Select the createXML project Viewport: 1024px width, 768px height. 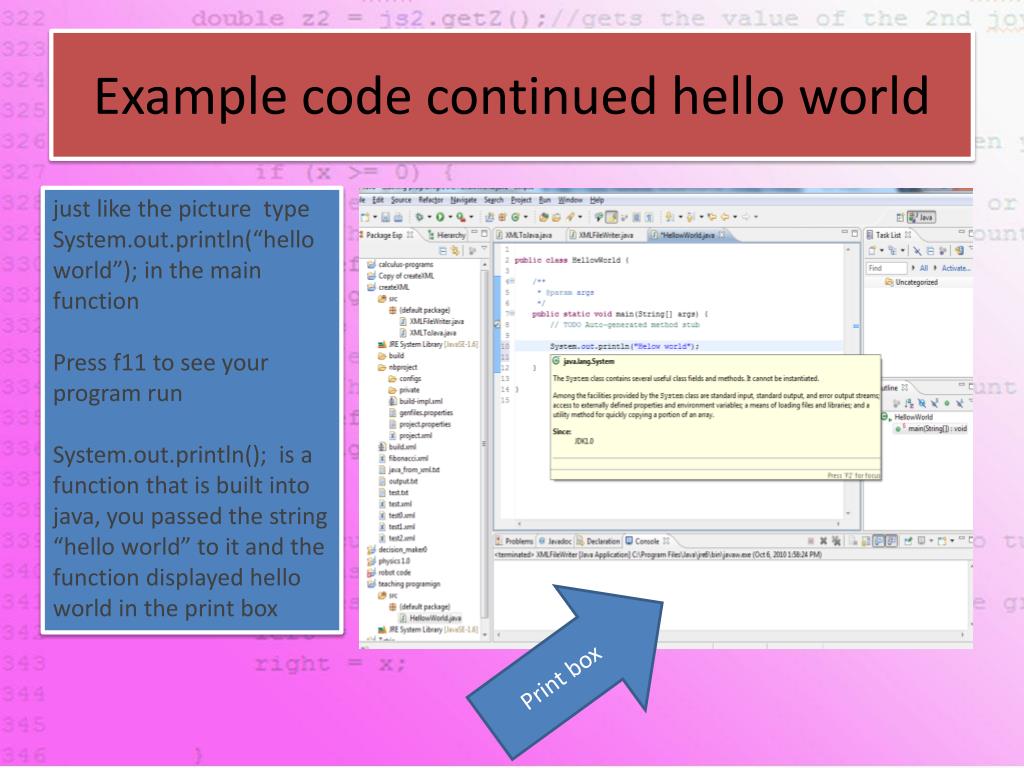click(389, 287)
